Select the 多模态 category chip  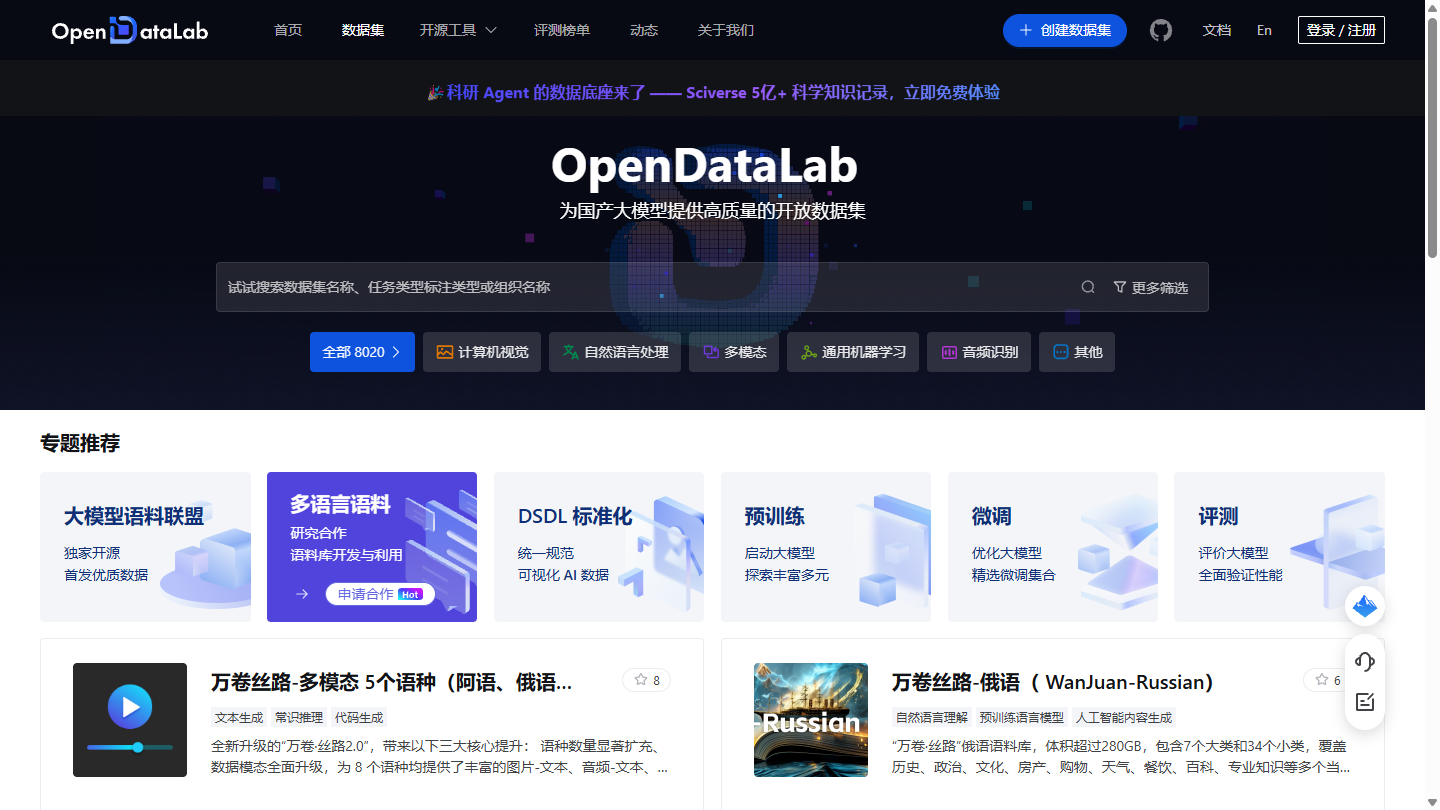734,352
